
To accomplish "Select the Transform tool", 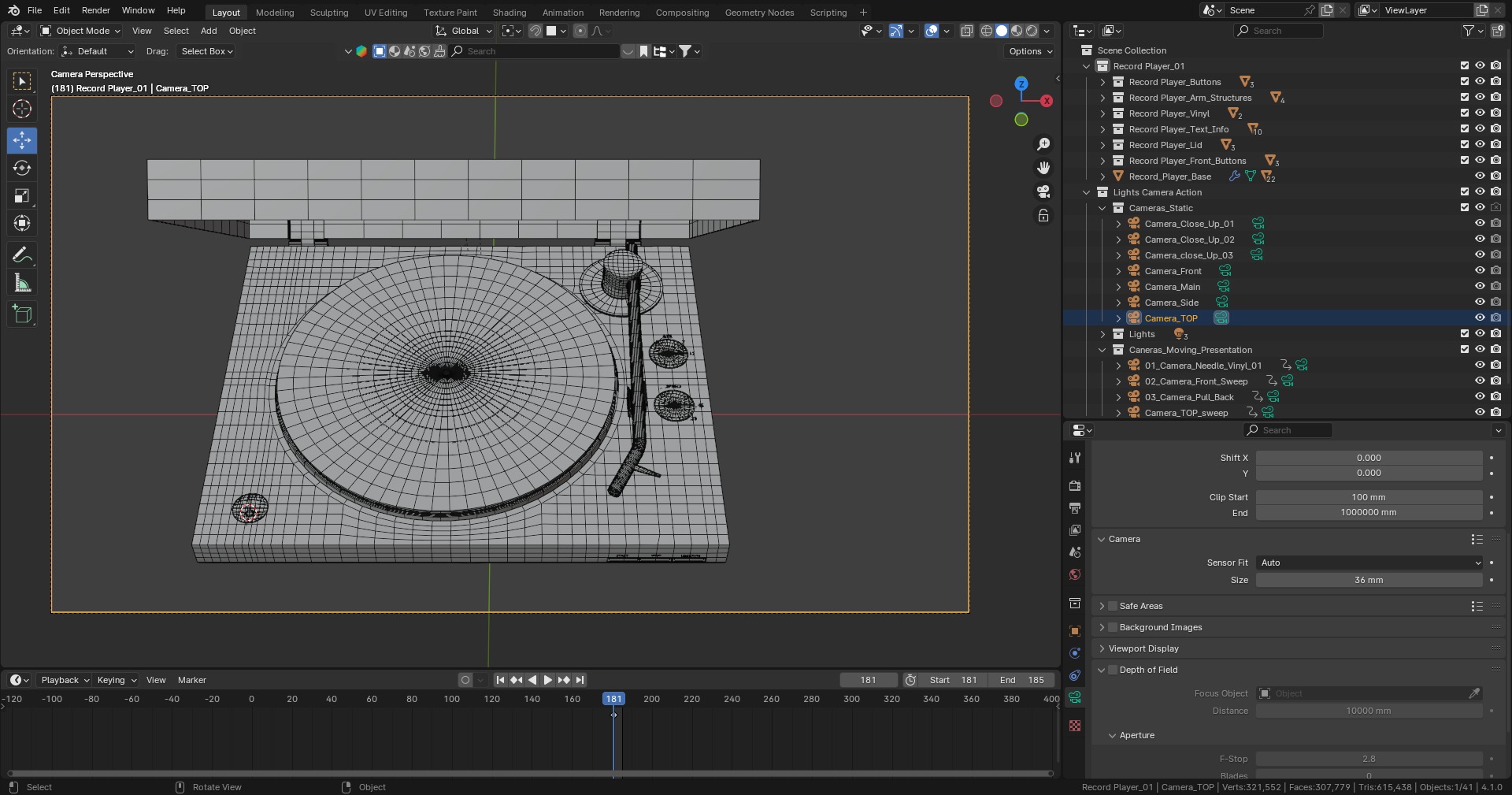I will pyautogui.click(x=22, y=223).
